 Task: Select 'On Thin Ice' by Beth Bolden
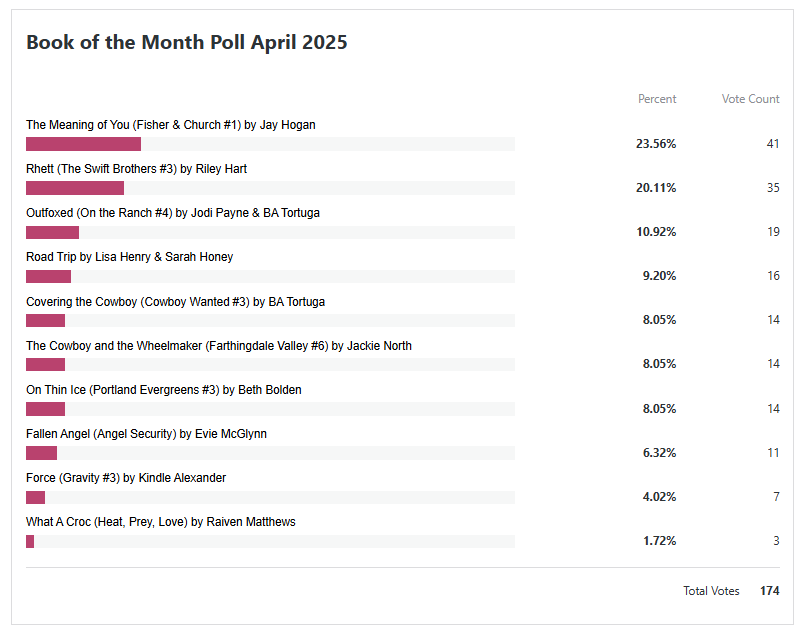(x=164, y=389)
